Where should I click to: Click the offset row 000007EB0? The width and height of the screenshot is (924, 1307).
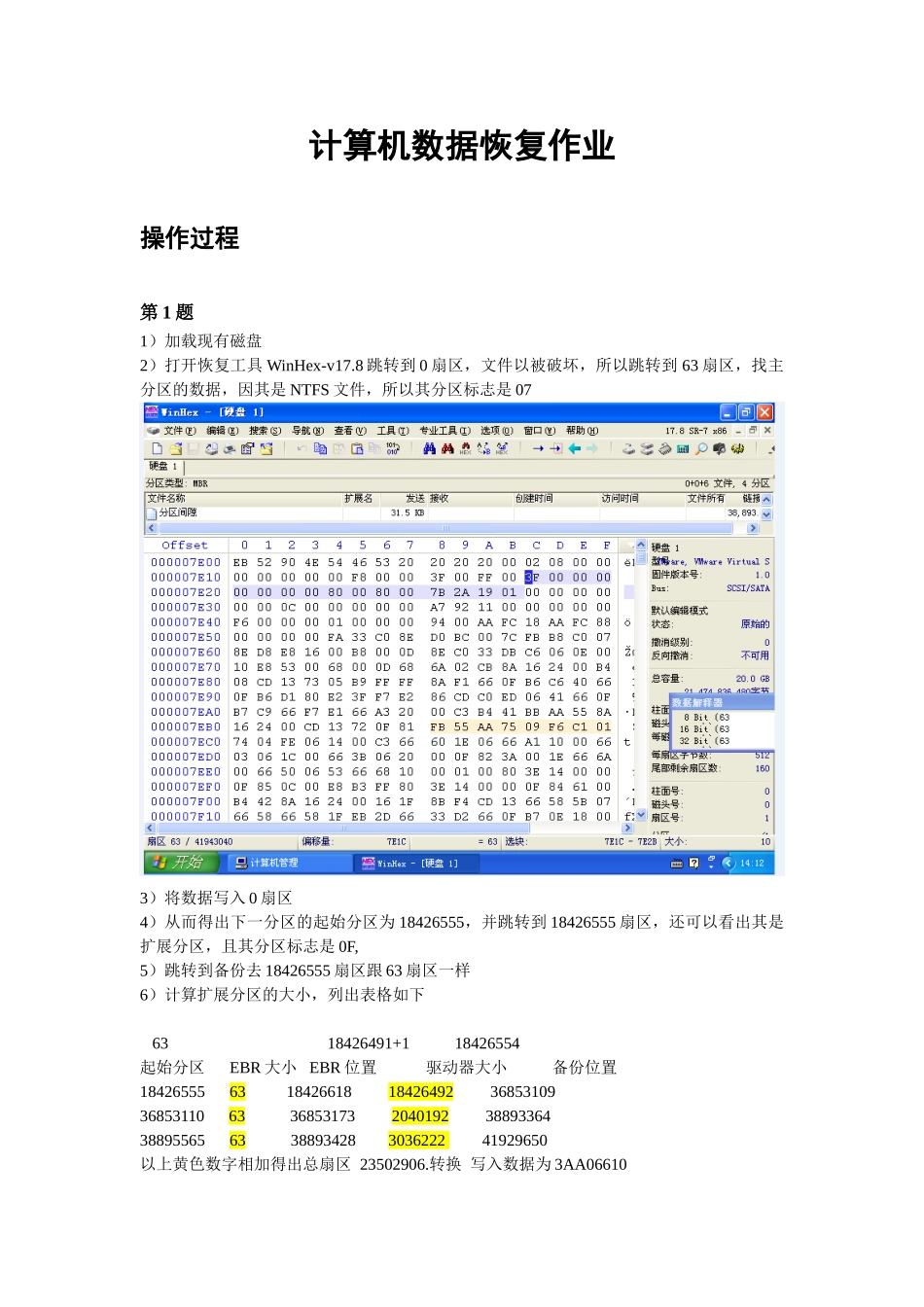(x=186, y=726)
